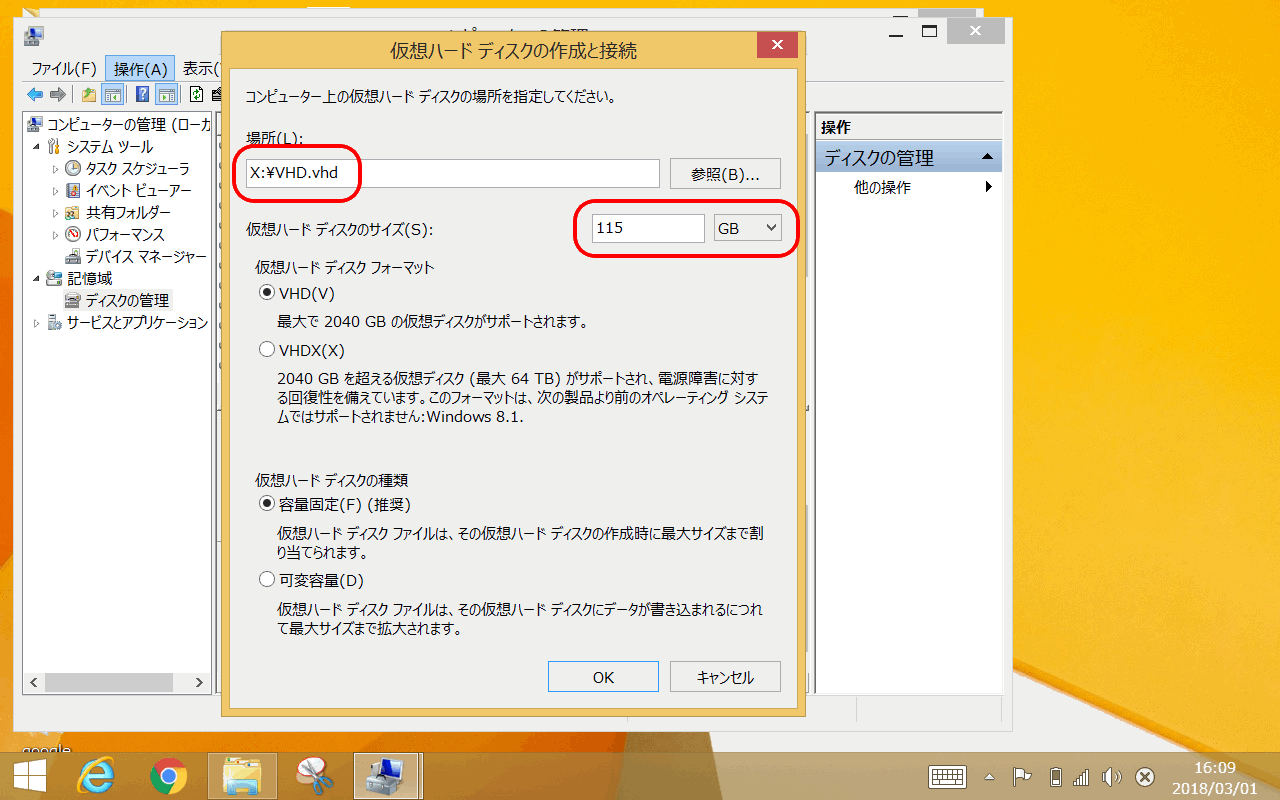Screen dimensions: 1280x800
Task: Click the volume speaker tray icon
Action: click(1111, 777)
